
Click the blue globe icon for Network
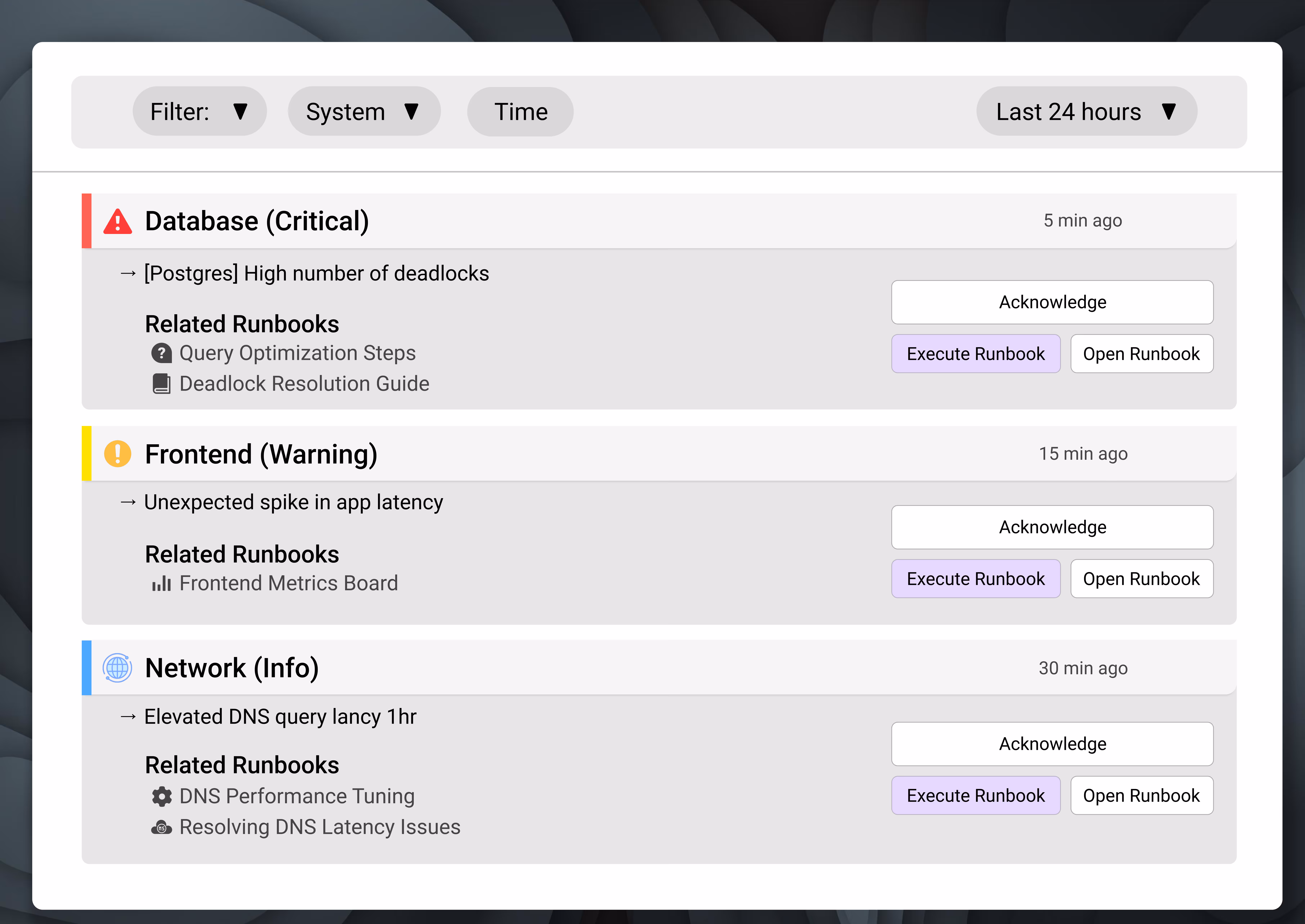pyautogui.click(x=117, y=668)
